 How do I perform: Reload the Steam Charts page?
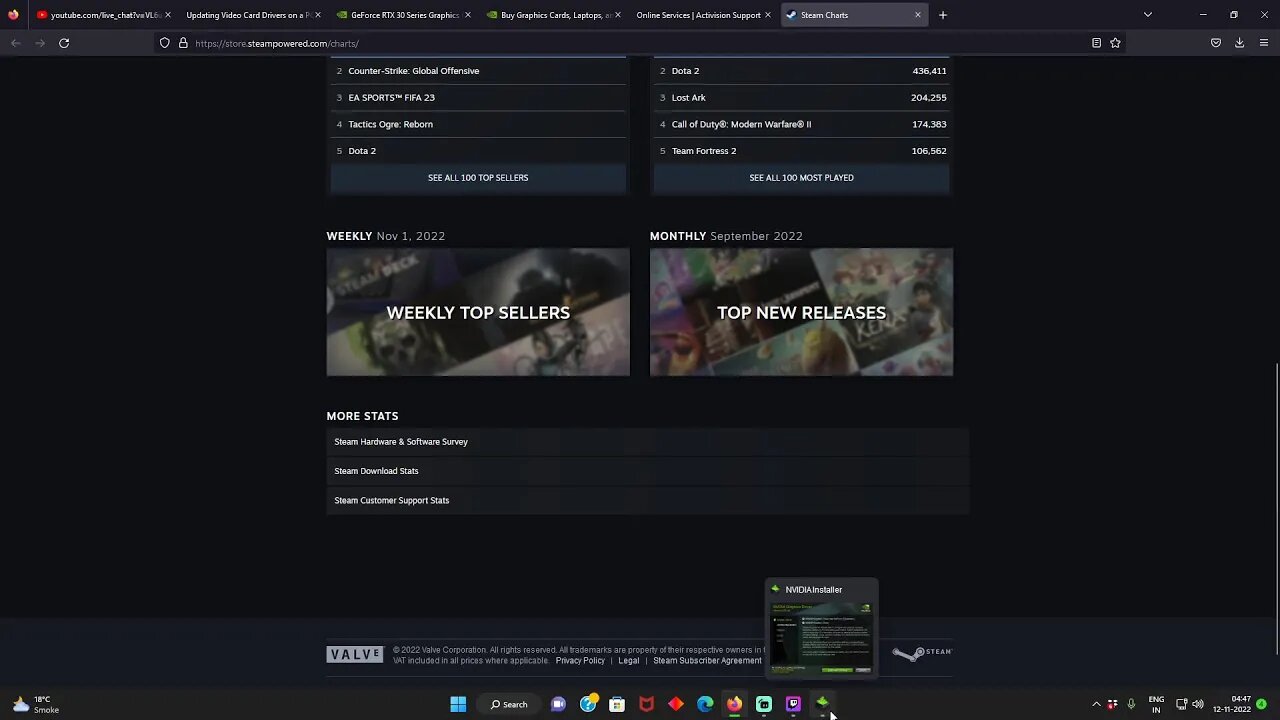(64, 43)
